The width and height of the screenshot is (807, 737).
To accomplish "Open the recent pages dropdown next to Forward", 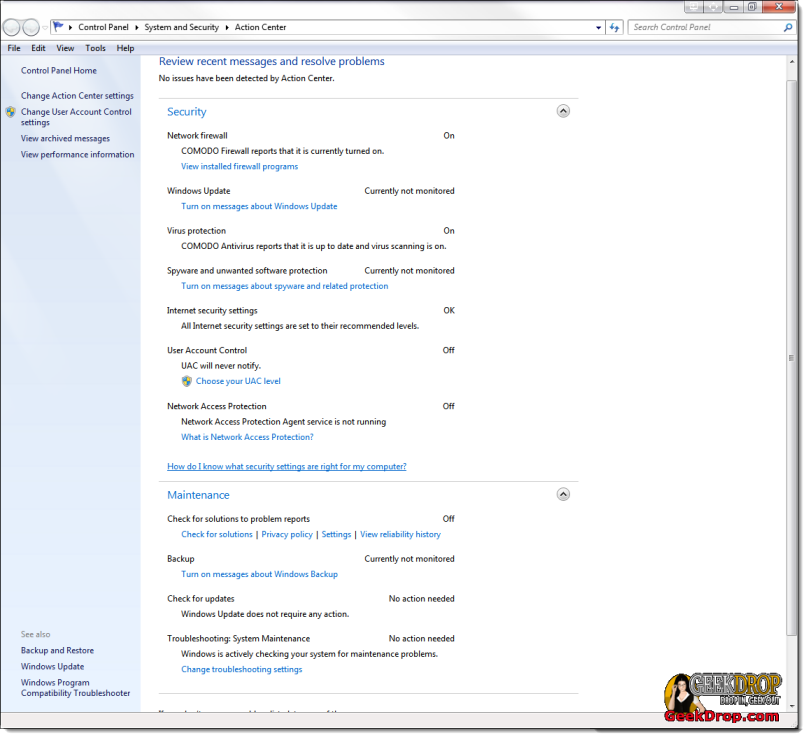I will coord(45,27).
